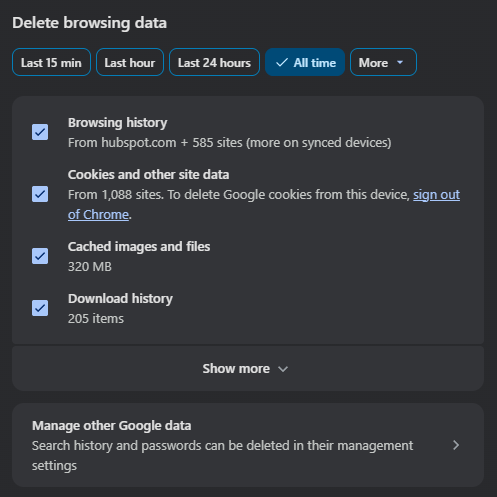Choose the Last 24 hours chip

214,62
